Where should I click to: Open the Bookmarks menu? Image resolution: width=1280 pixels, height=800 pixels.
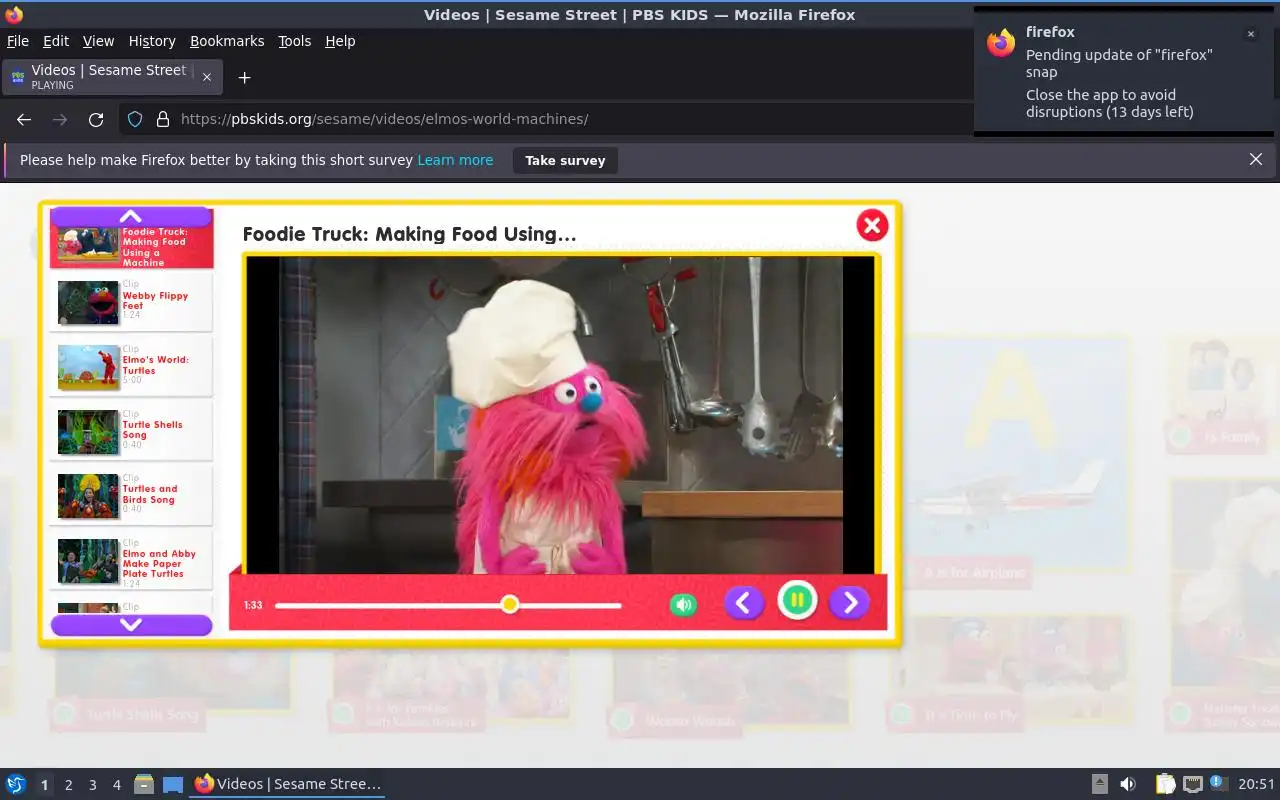[227, 41]
